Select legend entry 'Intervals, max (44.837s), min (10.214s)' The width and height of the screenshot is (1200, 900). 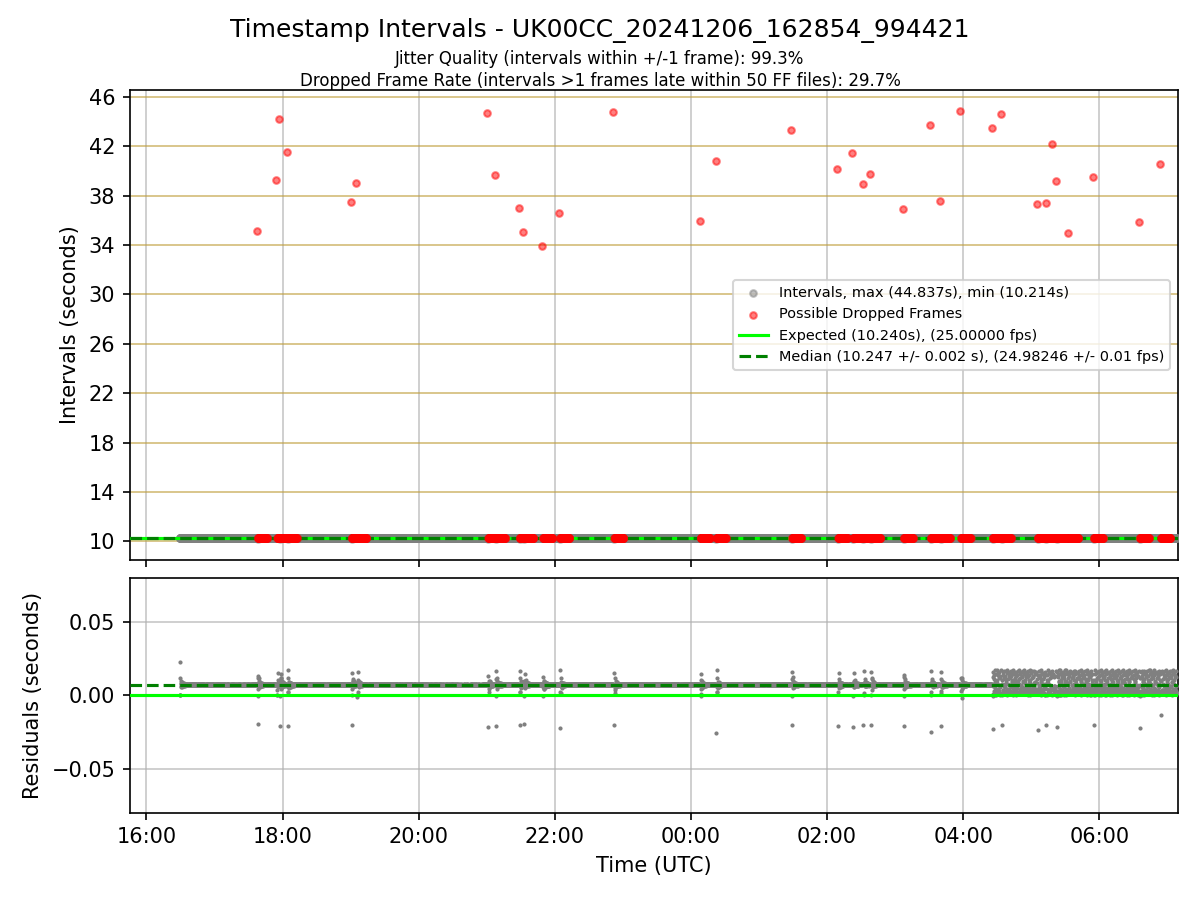point(924,293)
